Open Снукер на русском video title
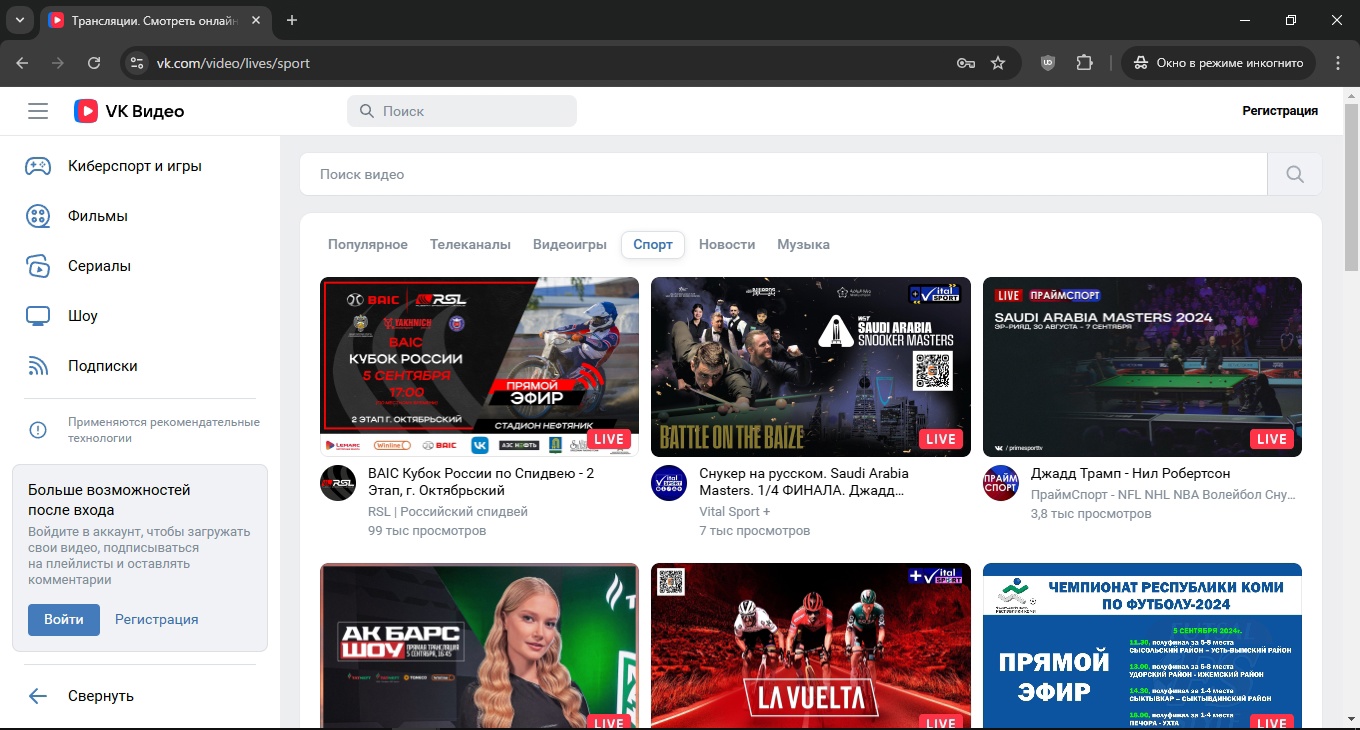This screenshot has width=1360, height=730. 804,482
